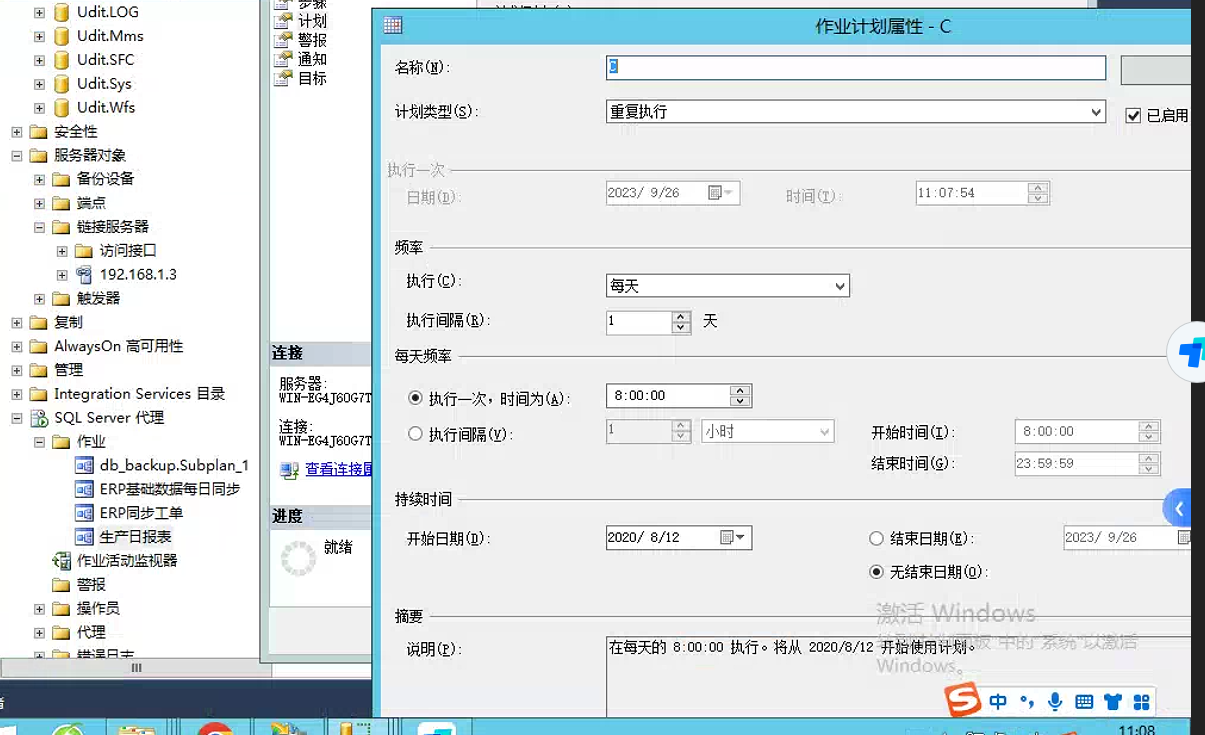The image size is (1205, 735).
Task: Click the IME skin shirt icon
Action: click(x=1113, y=702)
